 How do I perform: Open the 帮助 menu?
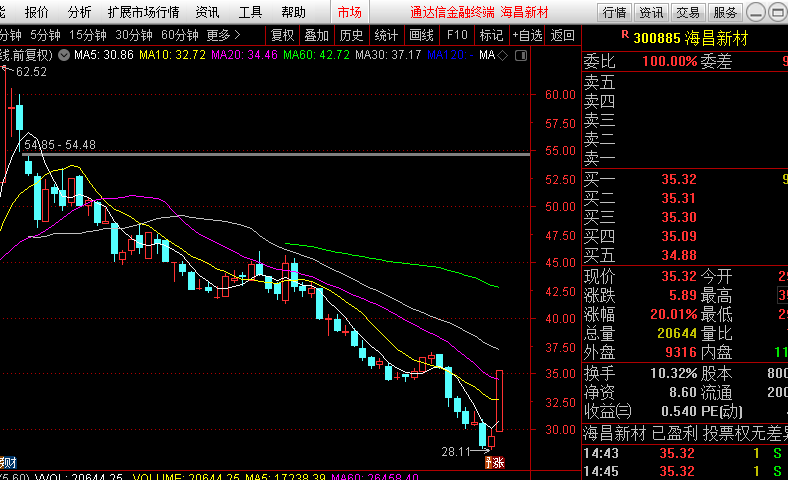[x=293, y=12]
